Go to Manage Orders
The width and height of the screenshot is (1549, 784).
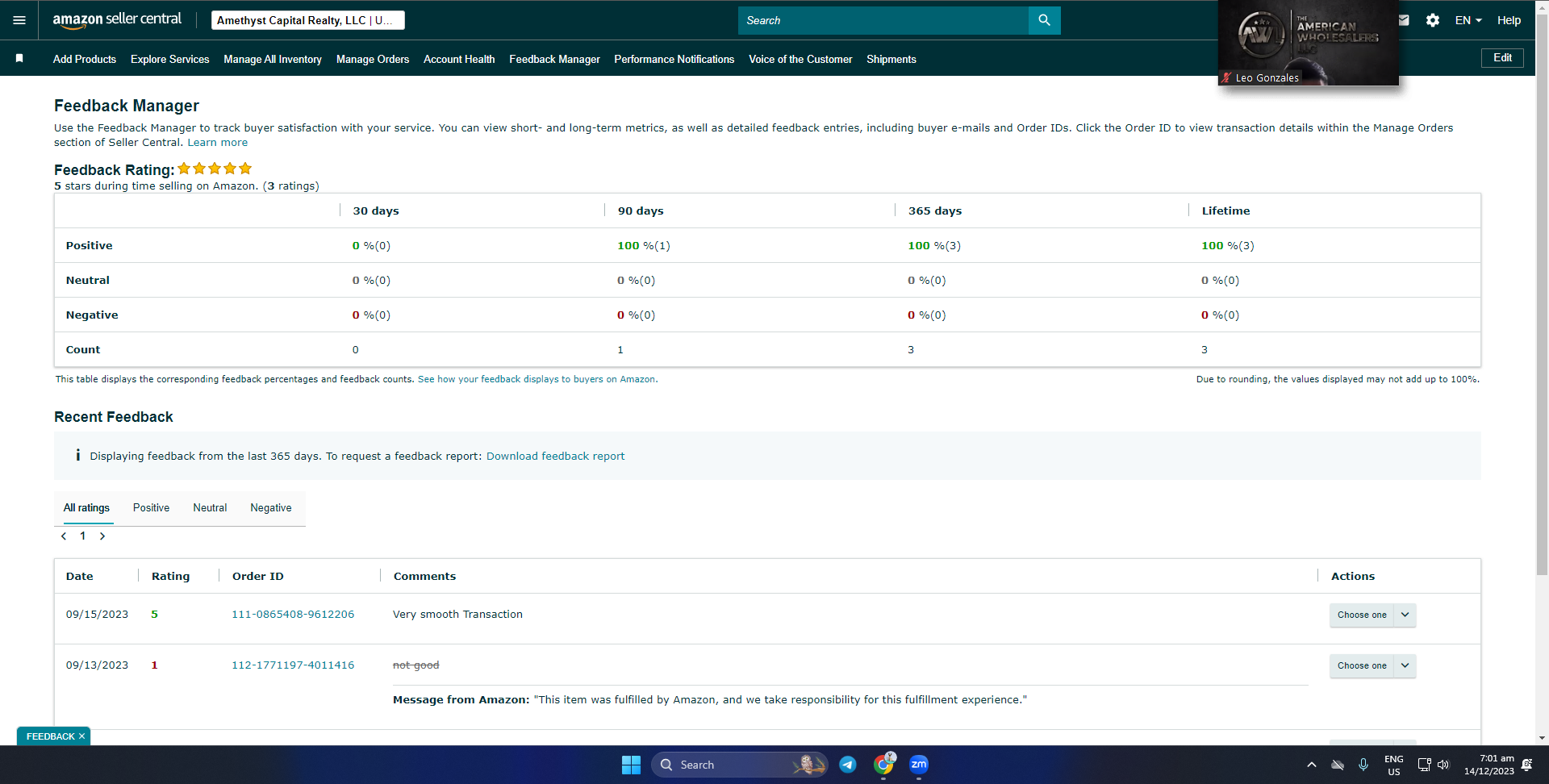[x=373, y=59]
